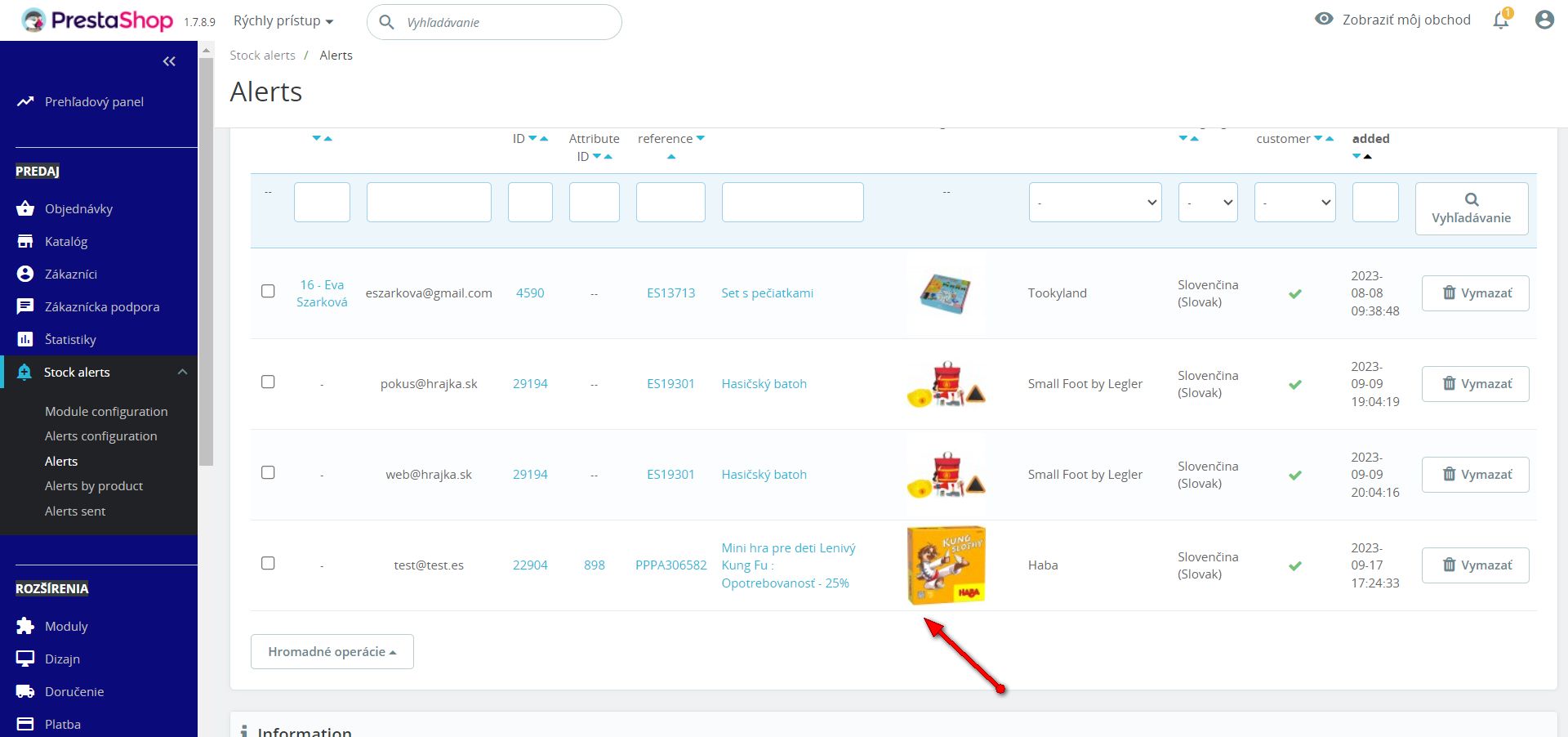Click the down sort arrow beside the customer header

1318,138
